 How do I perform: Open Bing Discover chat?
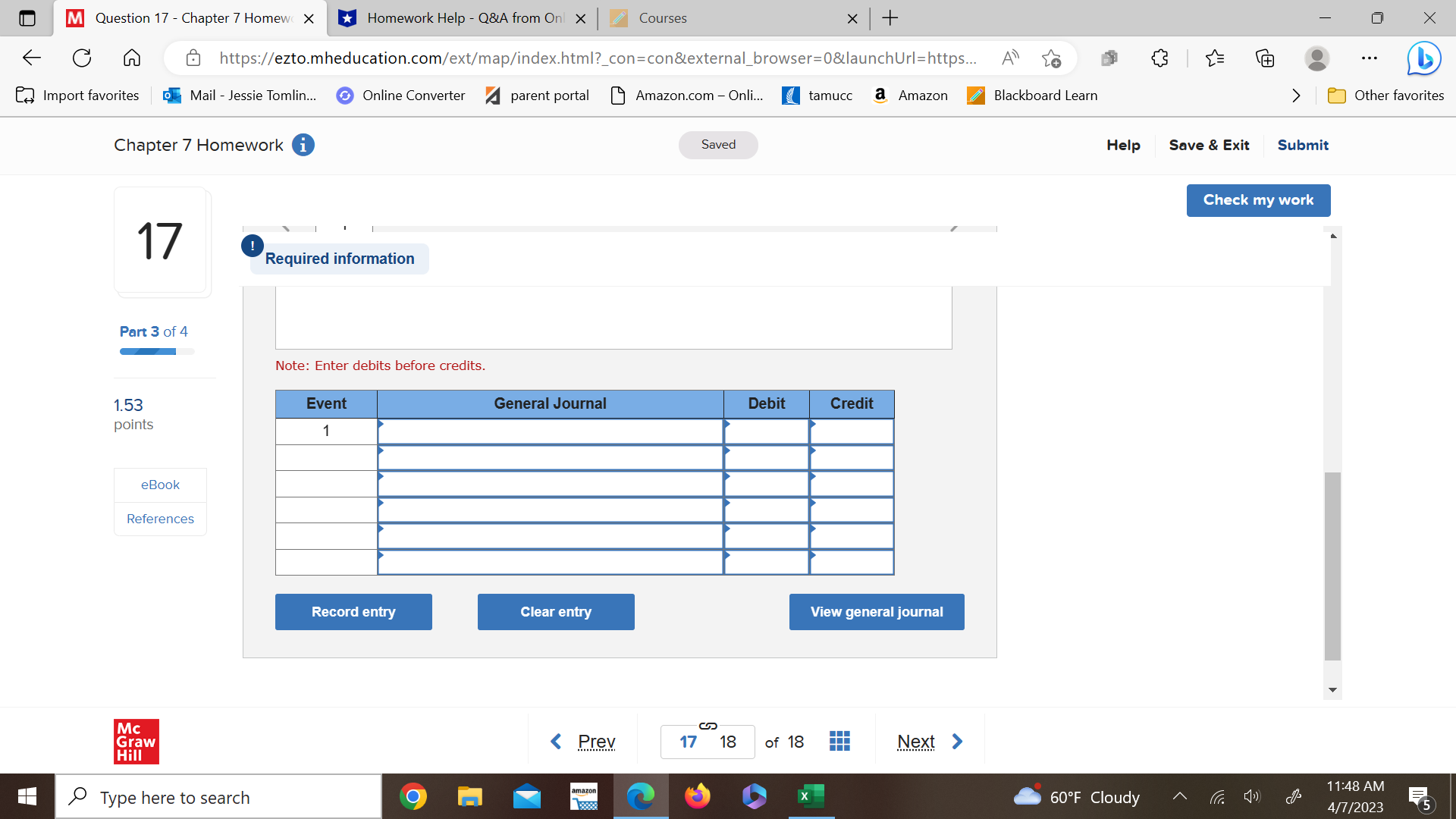tap(1424, 58)
